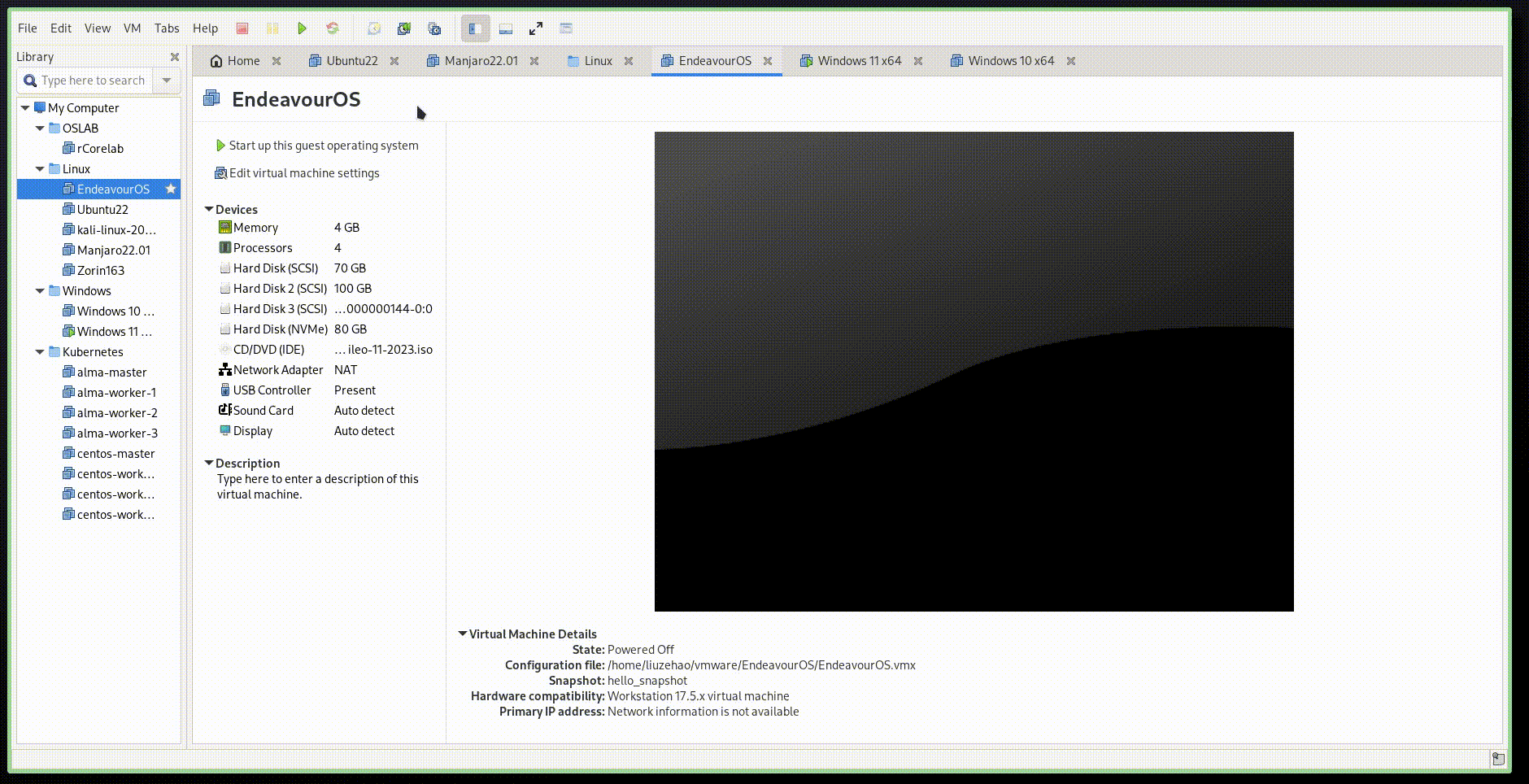Select centos-master in the library
This screenshot has height=784, width=1529.
[x=115, y=453]
